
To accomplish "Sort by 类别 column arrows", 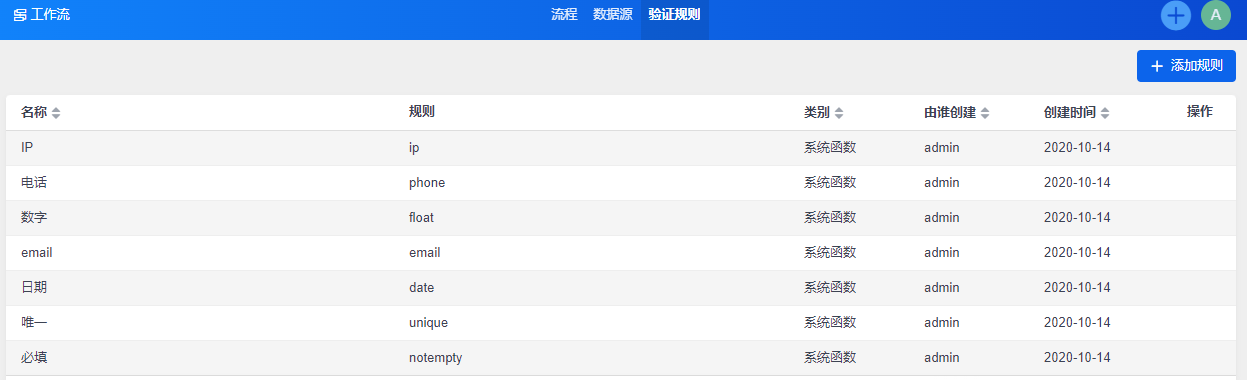I will tap(839, 113).
